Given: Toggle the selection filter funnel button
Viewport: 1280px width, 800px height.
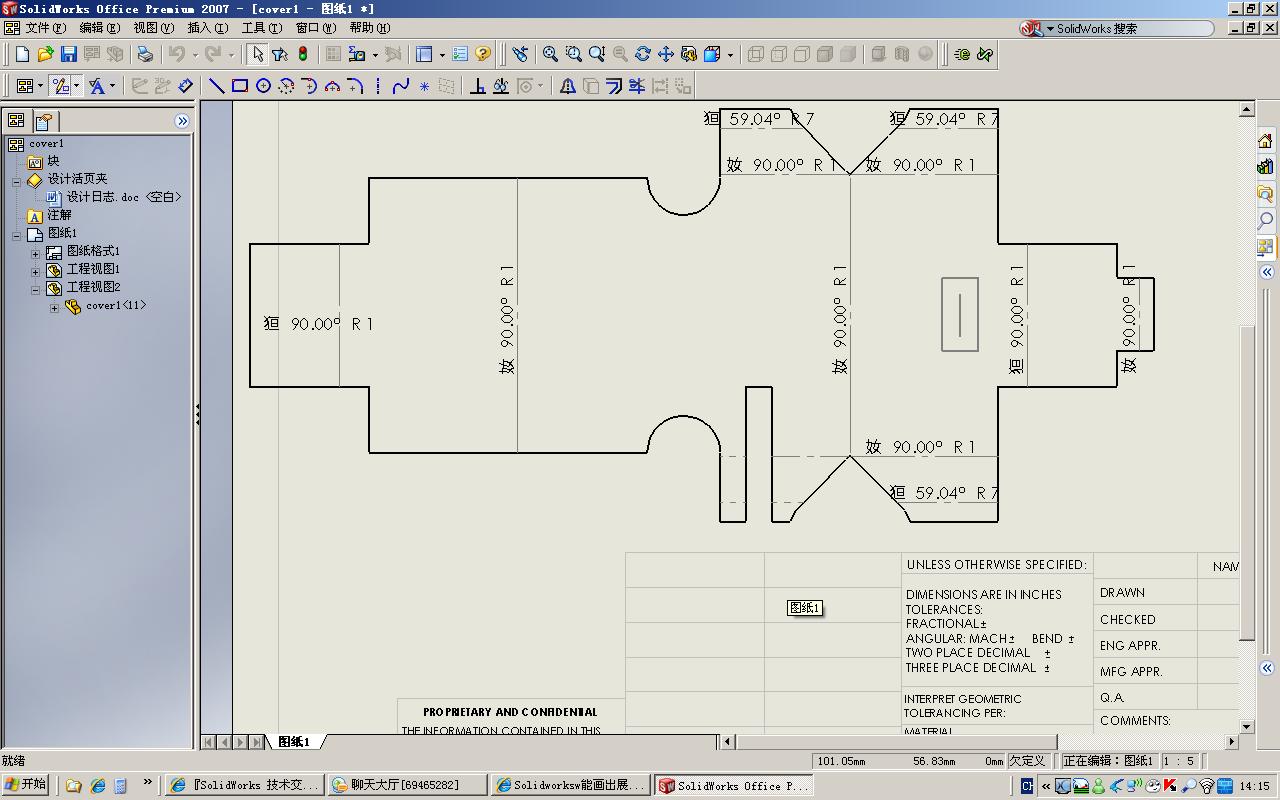Looking at the screenshot, I should tap(280, 54).
